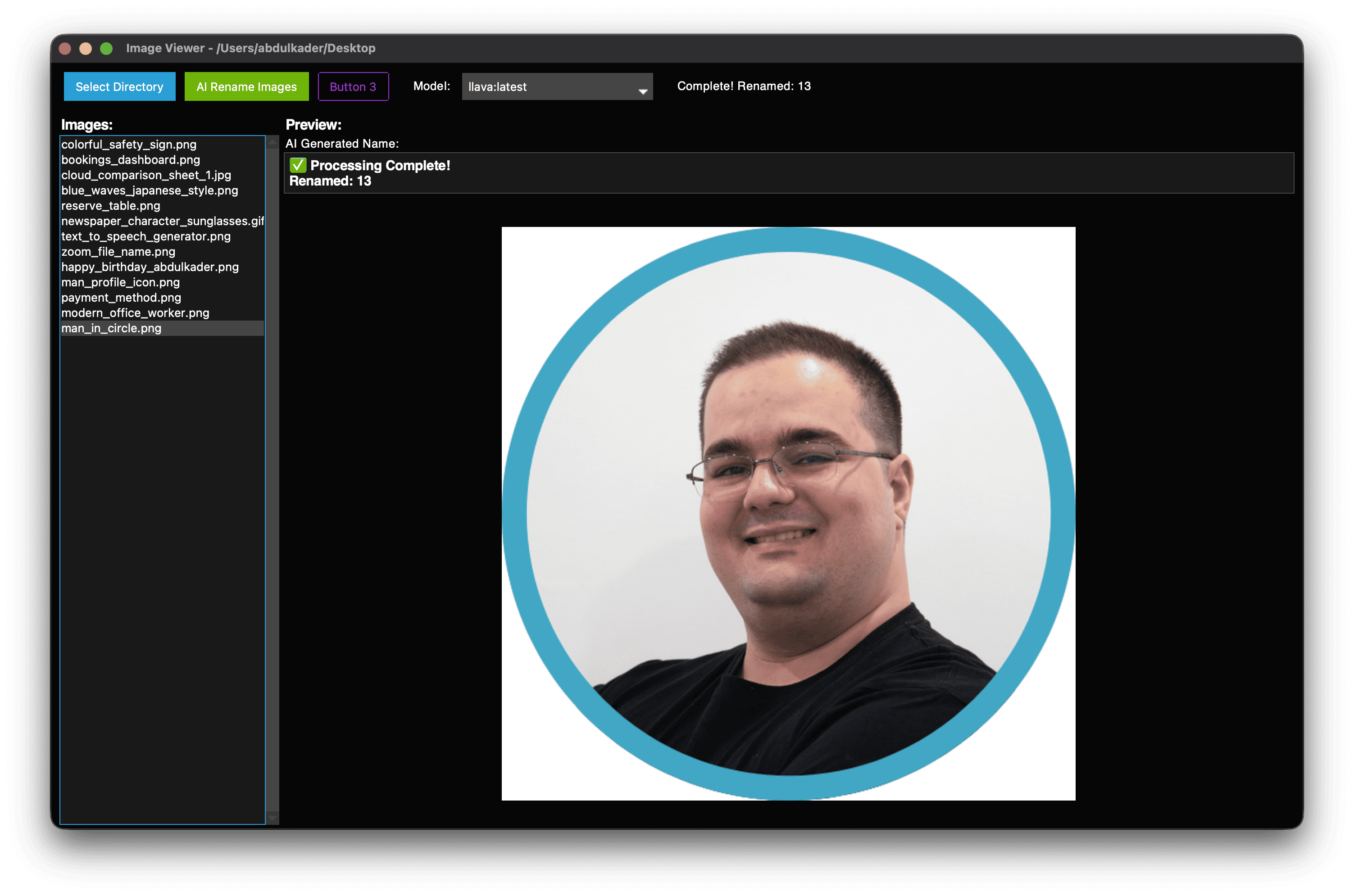Choose modern_office_worker.png
Image resolution: width=1354 pixels, height=896 pixels.
(x=135, y=312)
